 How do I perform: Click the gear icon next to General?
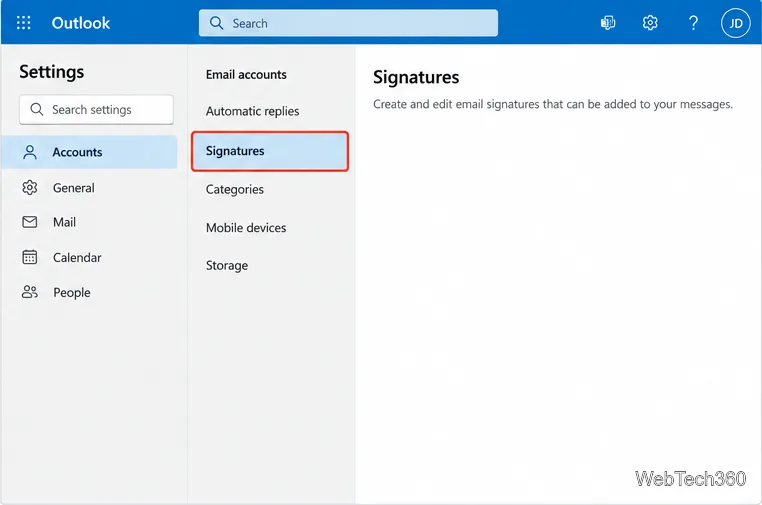pyautogui.click(x=30, y=188)
